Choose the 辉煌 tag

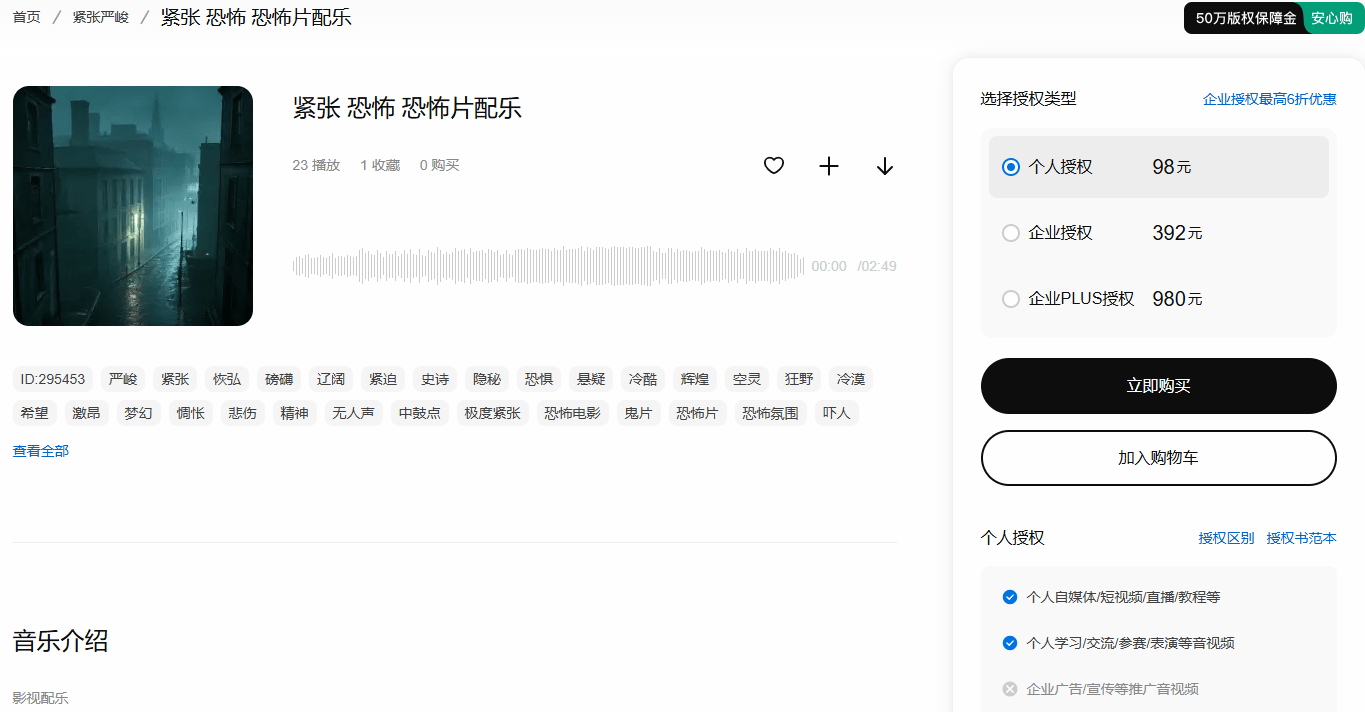coord(695,379)
